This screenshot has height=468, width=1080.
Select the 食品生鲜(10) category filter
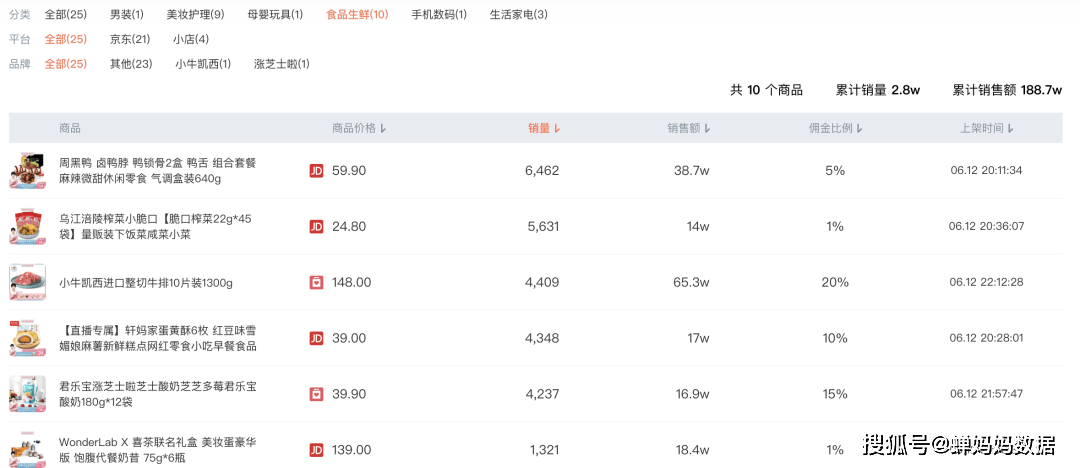click(357, 15)
